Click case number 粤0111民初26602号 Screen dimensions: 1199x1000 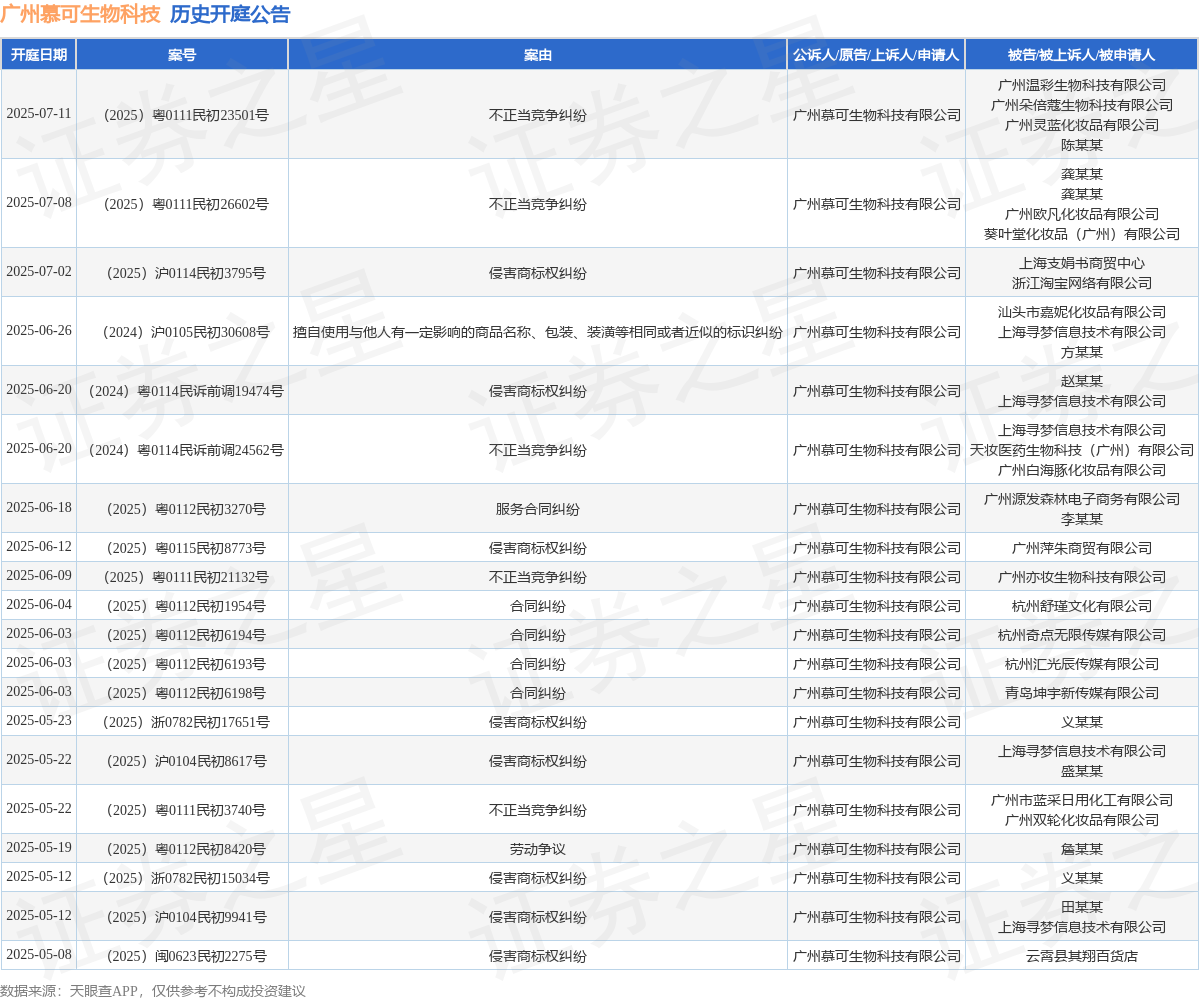[186, 204]
